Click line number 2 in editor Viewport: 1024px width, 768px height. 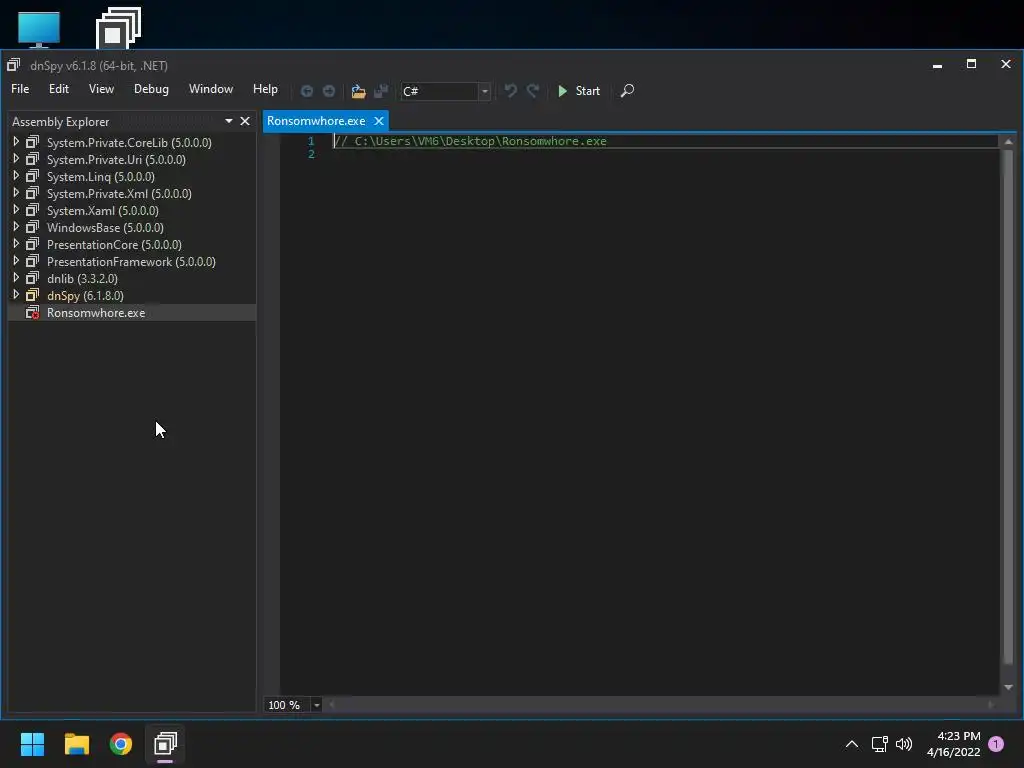point(311,154)
